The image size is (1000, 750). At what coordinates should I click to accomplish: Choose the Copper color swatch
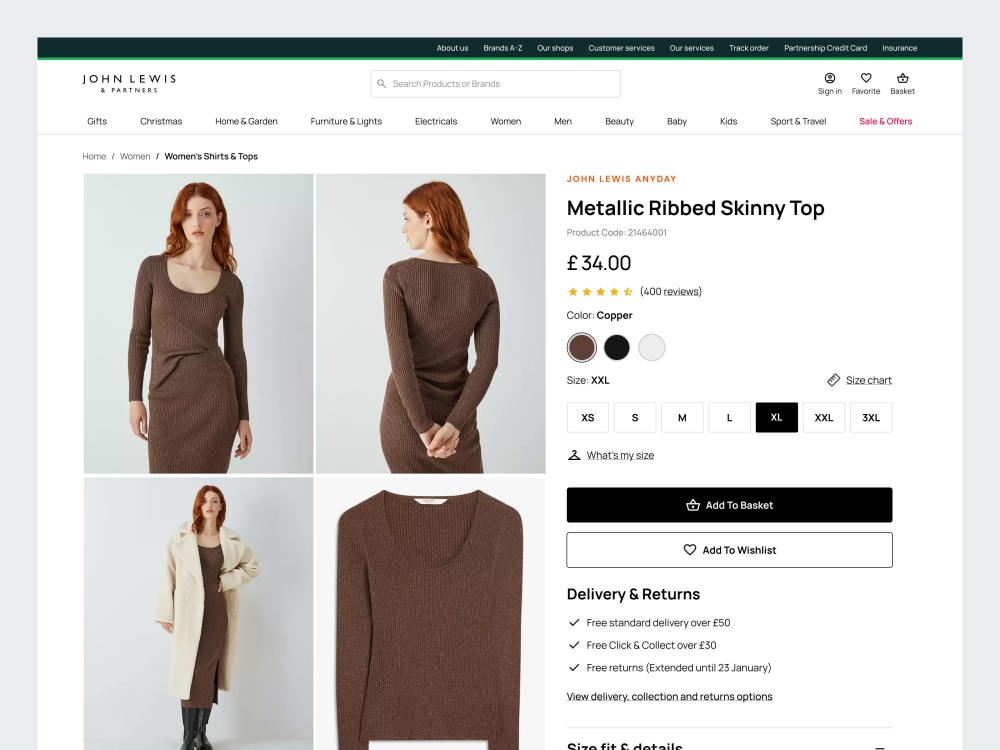[x=581, y=348]
